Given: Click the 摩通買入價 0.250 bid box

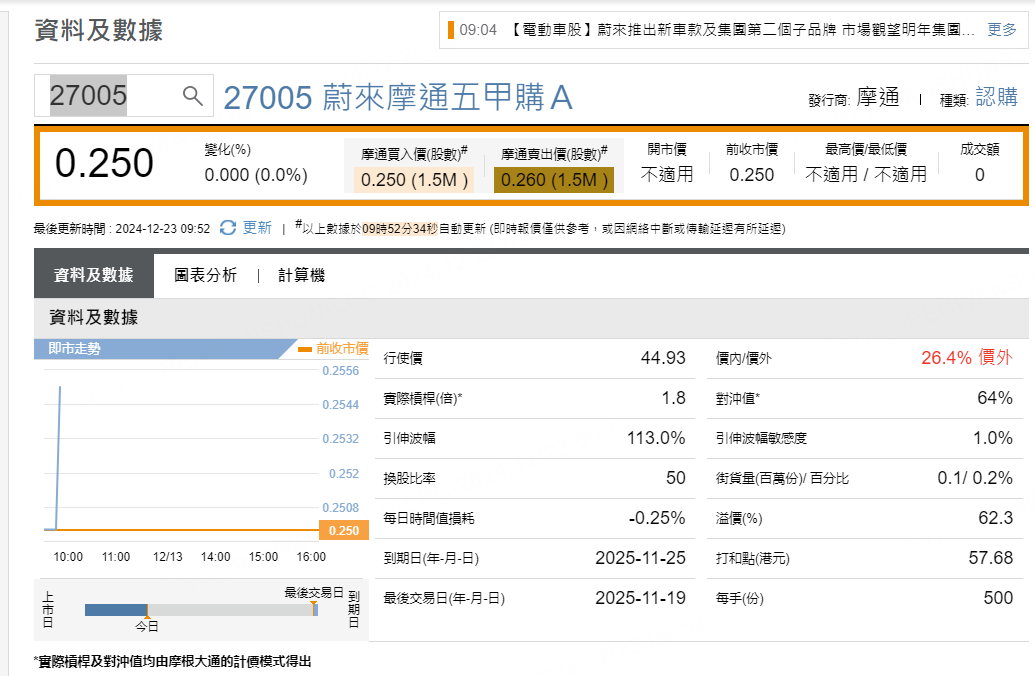Looking at the screenshot, I should click(x=414, y=179).
